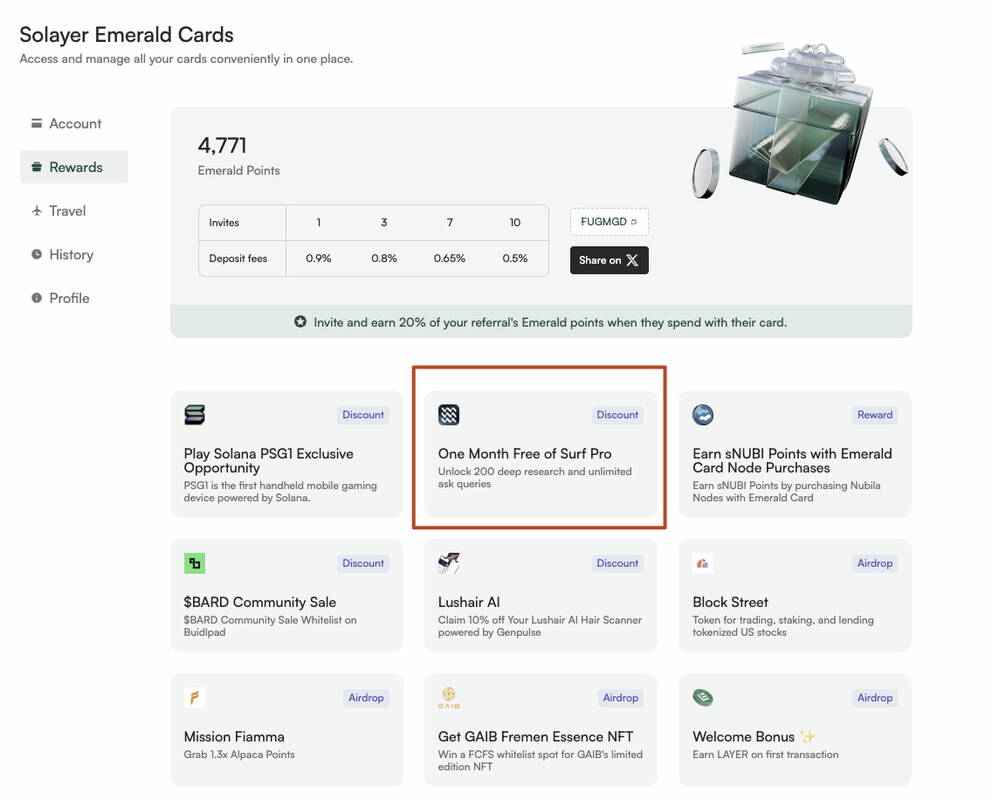Click the Lushair AI logo icon
This screenshot has width=992, height=800.
pos(449,563)
